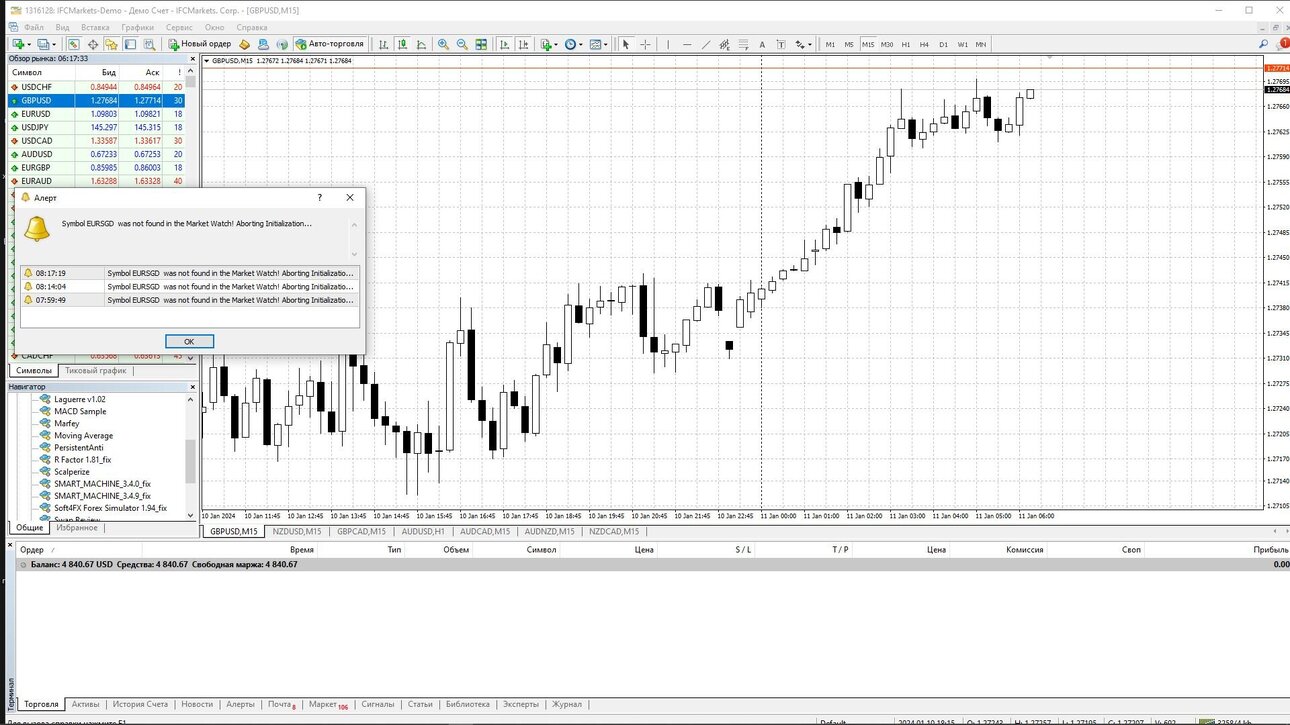Switch timeframe to H1
Screen dimensions: 1290x725
coord(906,44)
